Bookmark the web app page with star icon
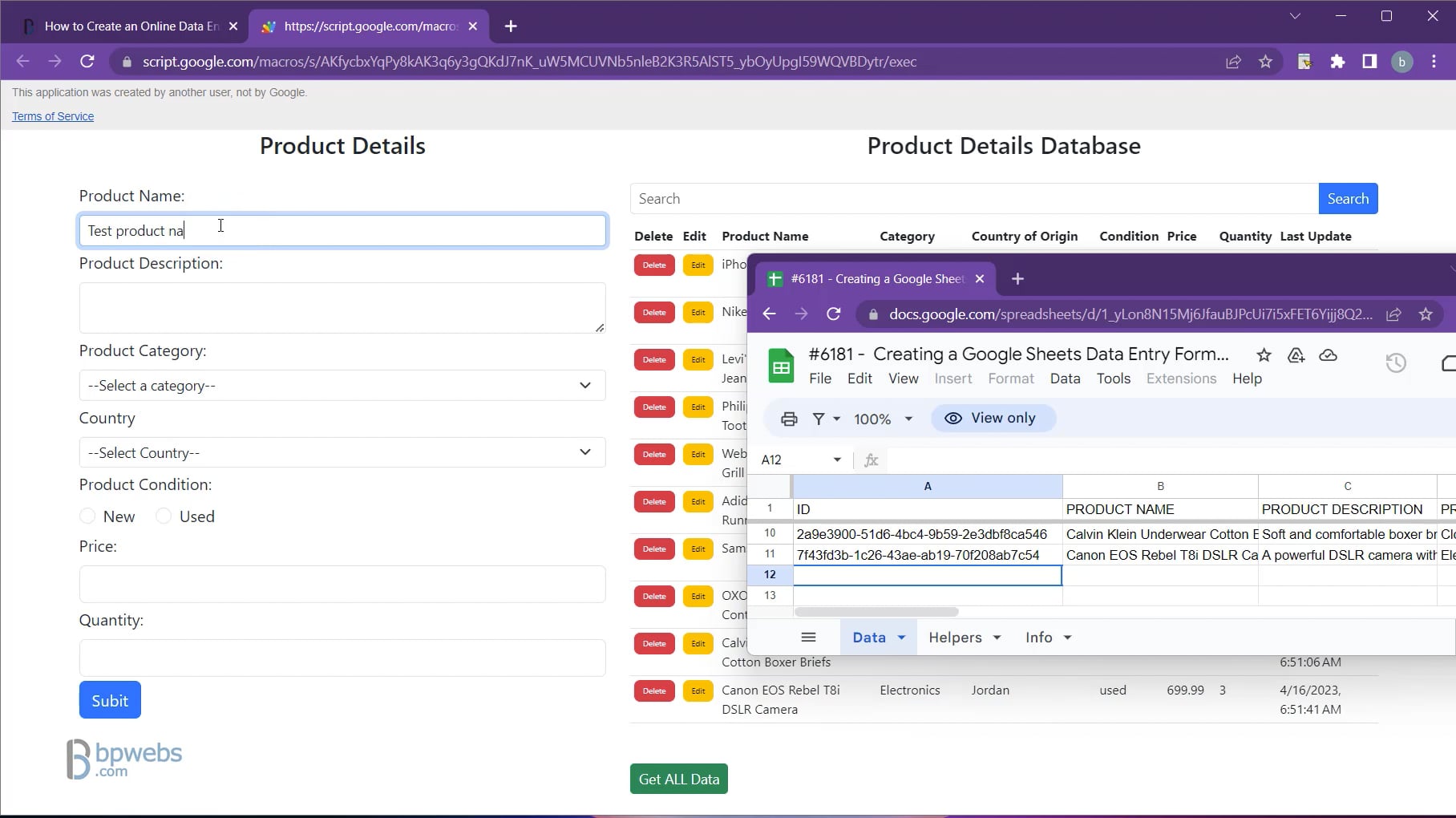This screenshot has width=1456, height=818. (1265, 62)
